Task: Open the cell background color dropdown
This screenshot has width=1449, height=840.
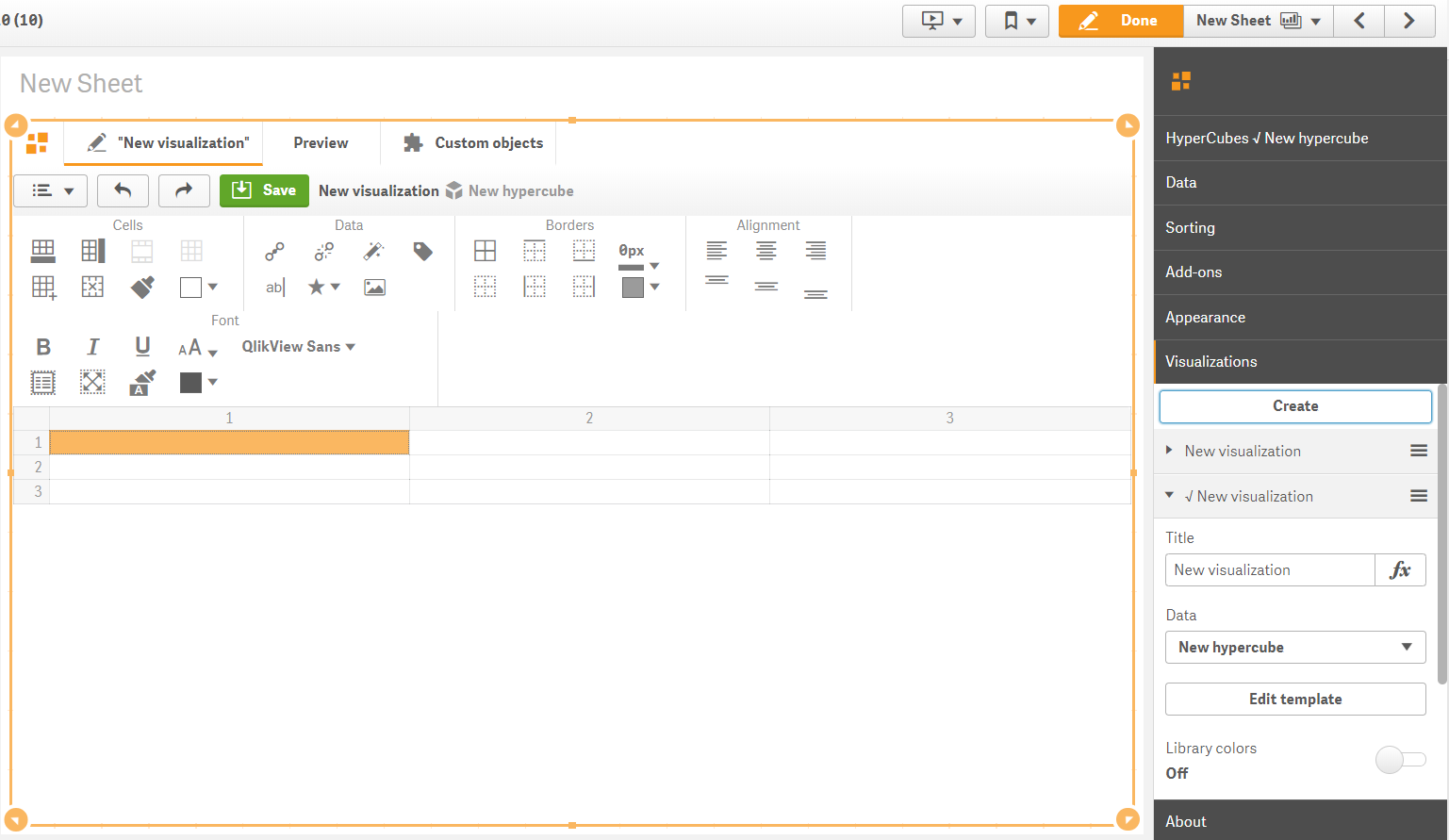Action: click(199, 287)
